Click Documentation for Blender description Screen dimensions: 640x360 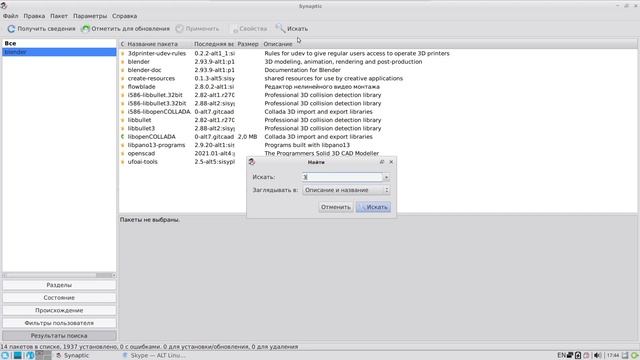302,70
